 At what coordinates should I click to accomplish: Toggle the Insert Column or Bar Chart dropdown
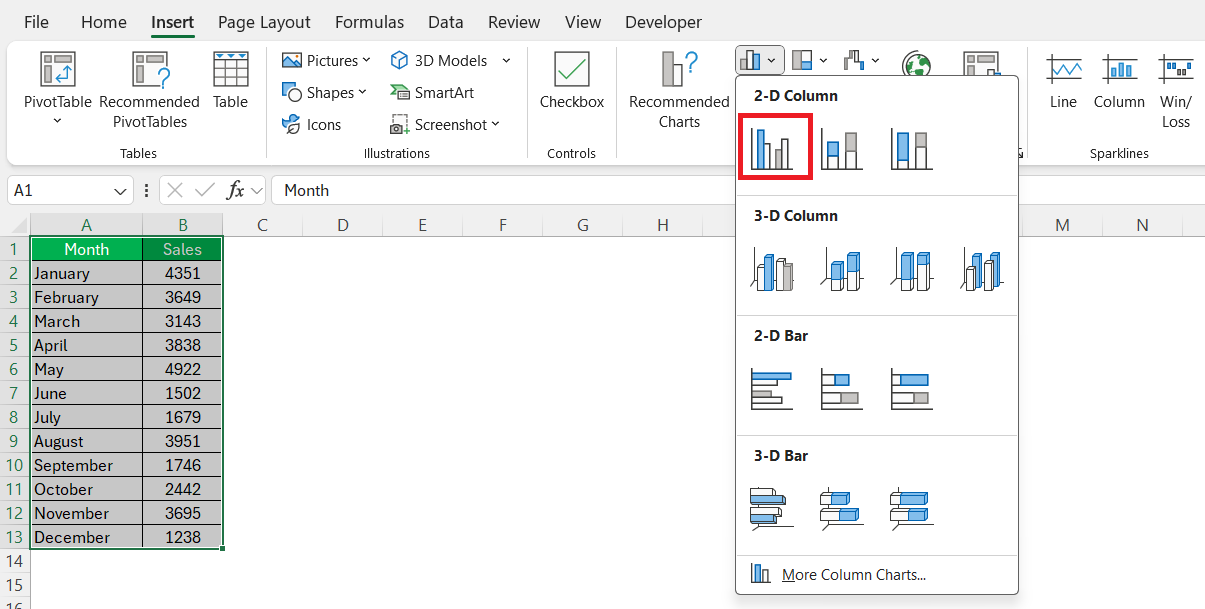pyautogui.click(x=760, y=60)
